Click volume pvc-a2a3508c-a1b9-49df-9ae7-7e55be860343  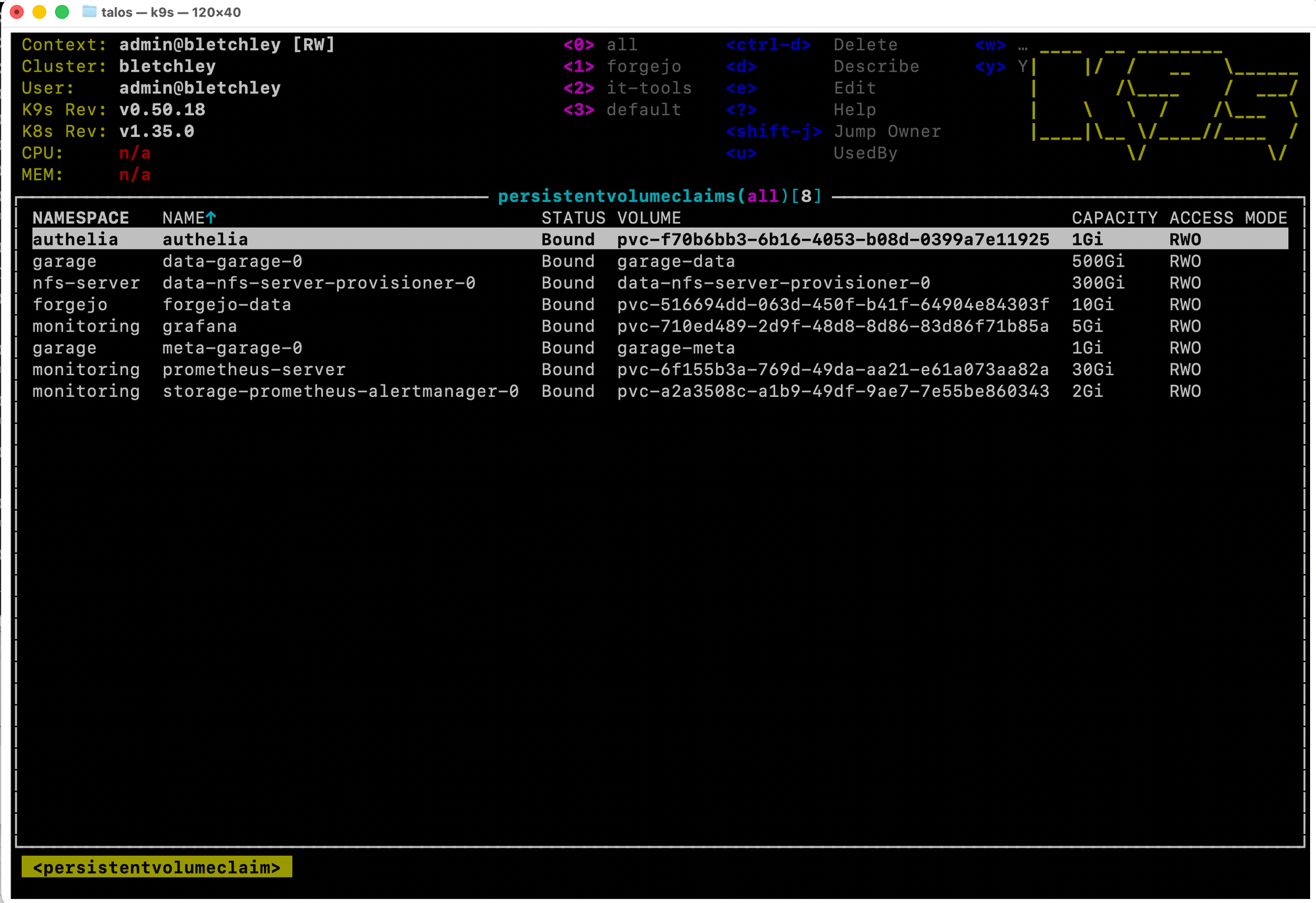(833, 392)
